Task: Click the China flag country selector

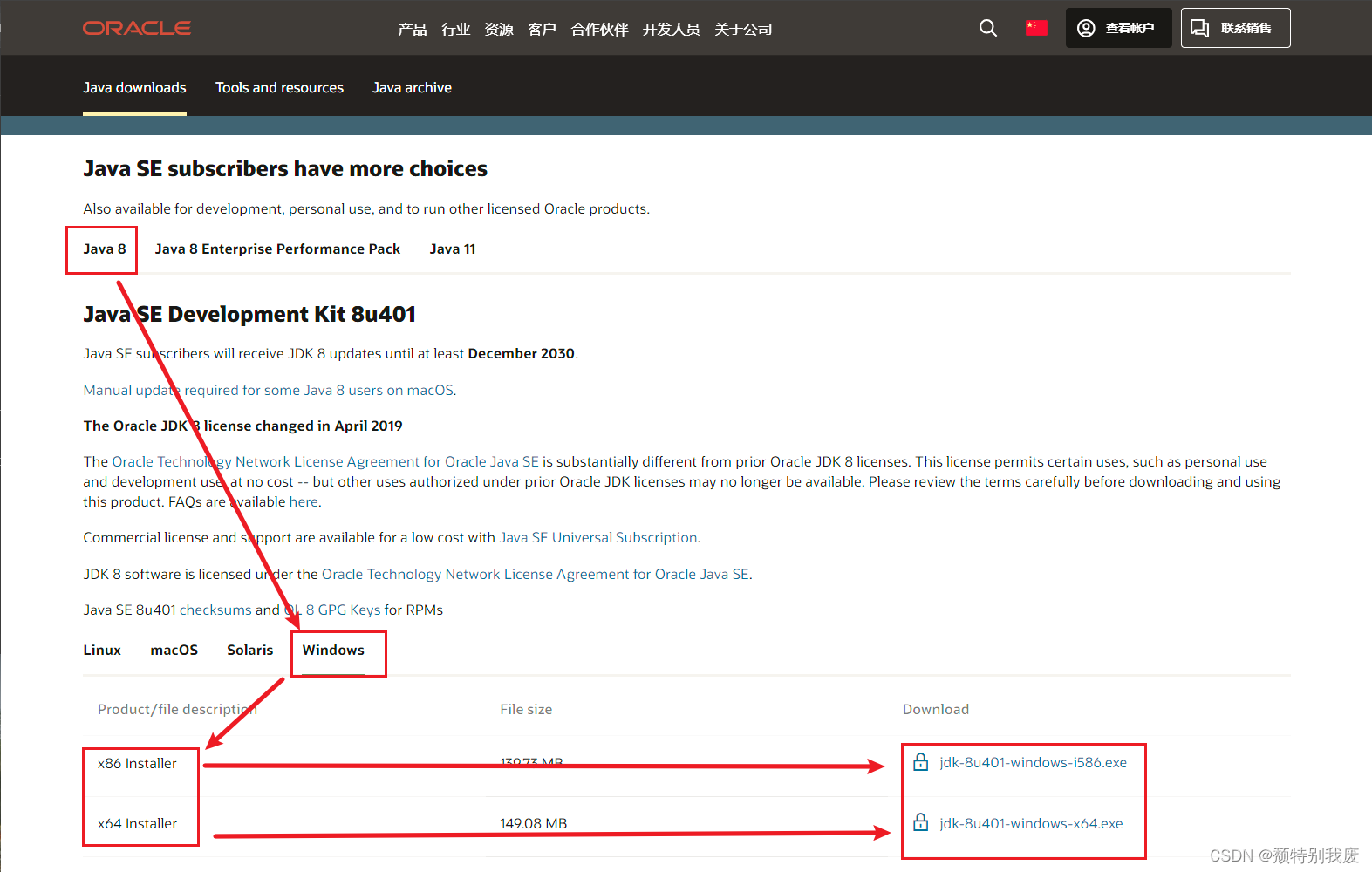Action: tap(1036, 28)
